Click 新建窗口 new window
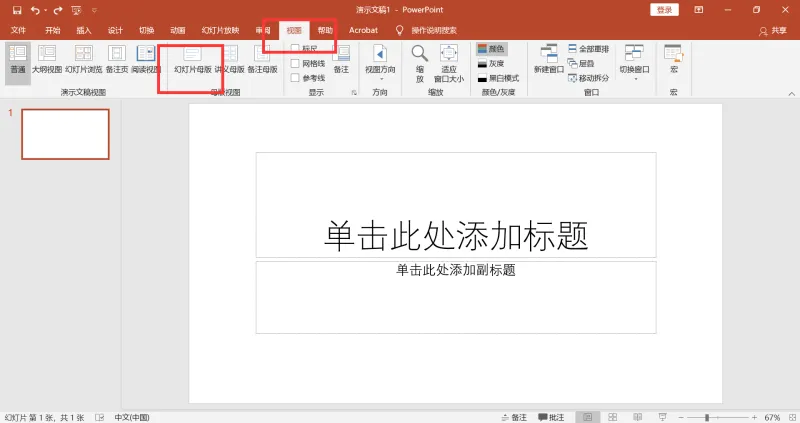800x423 pixels. tap(549, 60)
